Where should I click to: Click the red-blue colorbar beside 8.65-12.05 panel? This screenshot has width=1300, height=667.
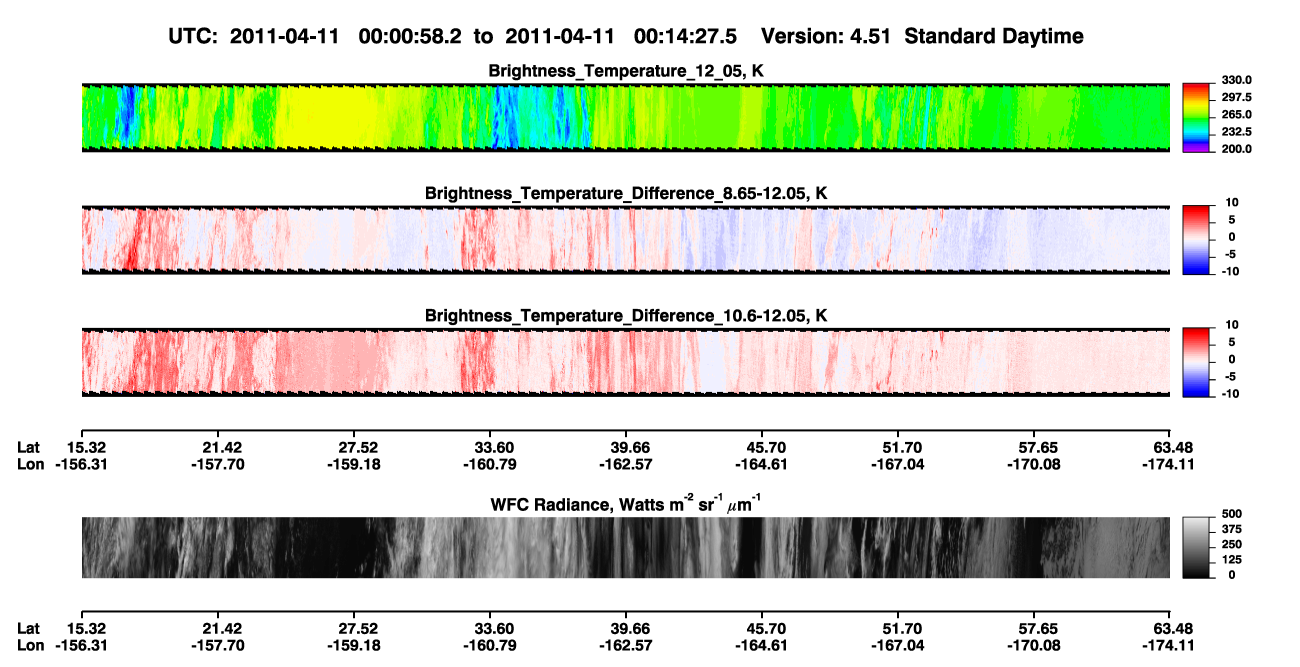point(1195,240)
